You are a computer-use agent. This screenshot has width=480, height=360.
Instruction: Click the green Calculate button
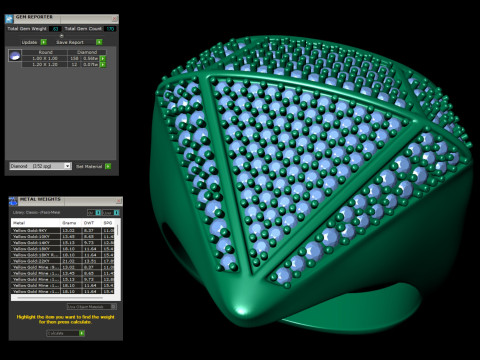(82, 333)
